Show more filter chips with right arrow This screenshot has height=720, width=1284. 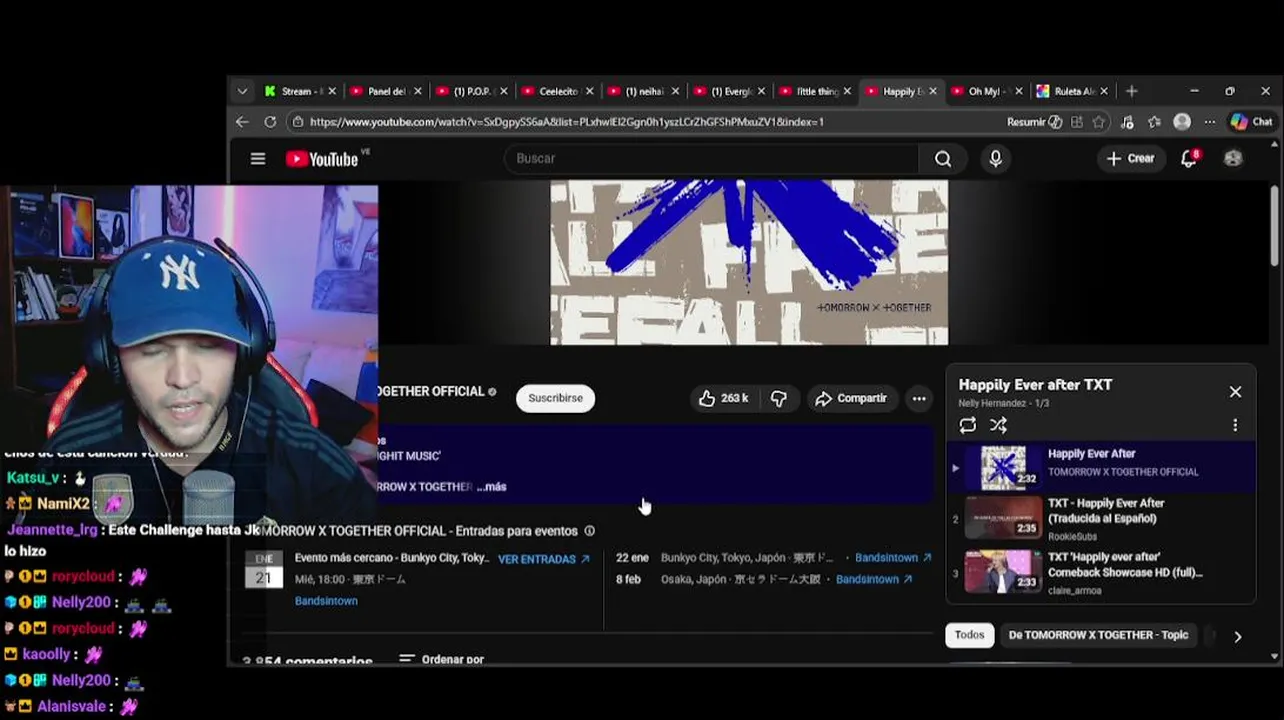point(1237,636)
